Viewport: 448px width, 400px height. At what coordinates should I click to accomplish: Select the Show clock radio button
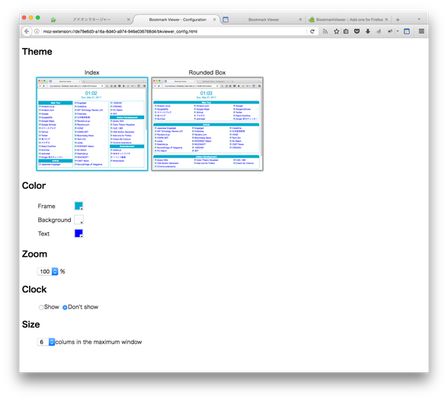click(x=41, y=307)
